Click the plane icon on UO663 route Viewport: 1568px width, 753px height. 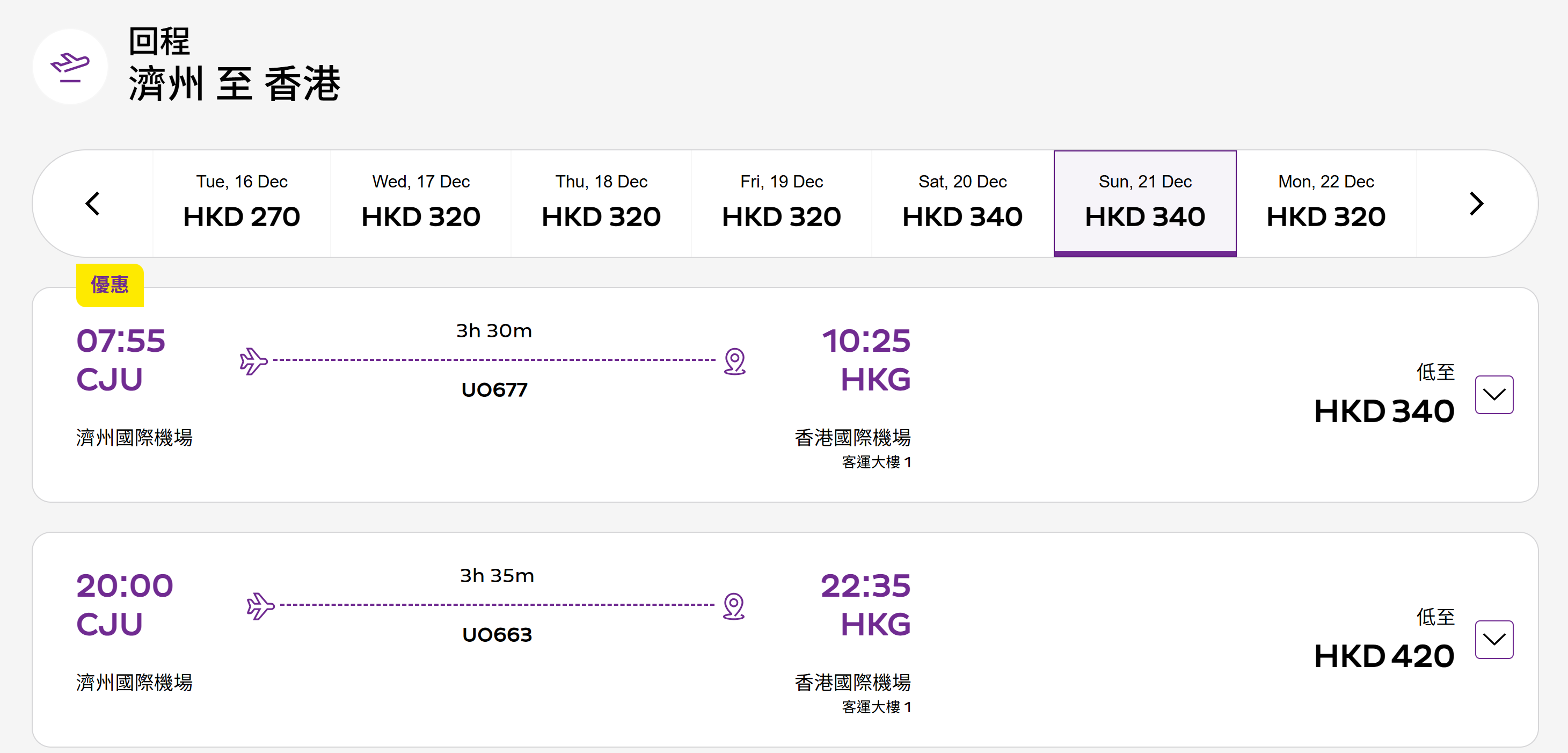[x=260, y=605]
